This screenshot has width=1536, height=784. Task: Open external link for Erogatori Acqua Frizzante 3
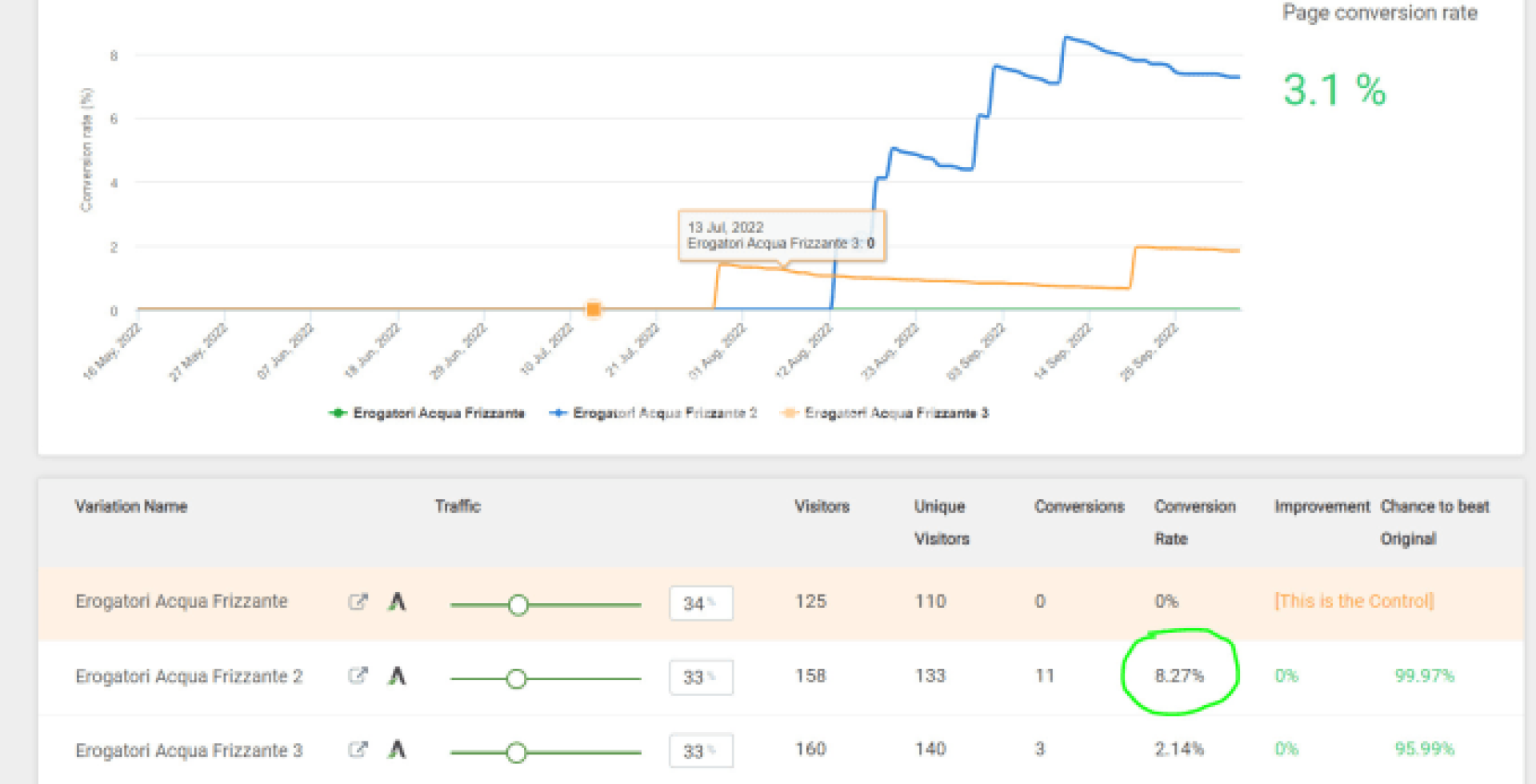point(358,750)
